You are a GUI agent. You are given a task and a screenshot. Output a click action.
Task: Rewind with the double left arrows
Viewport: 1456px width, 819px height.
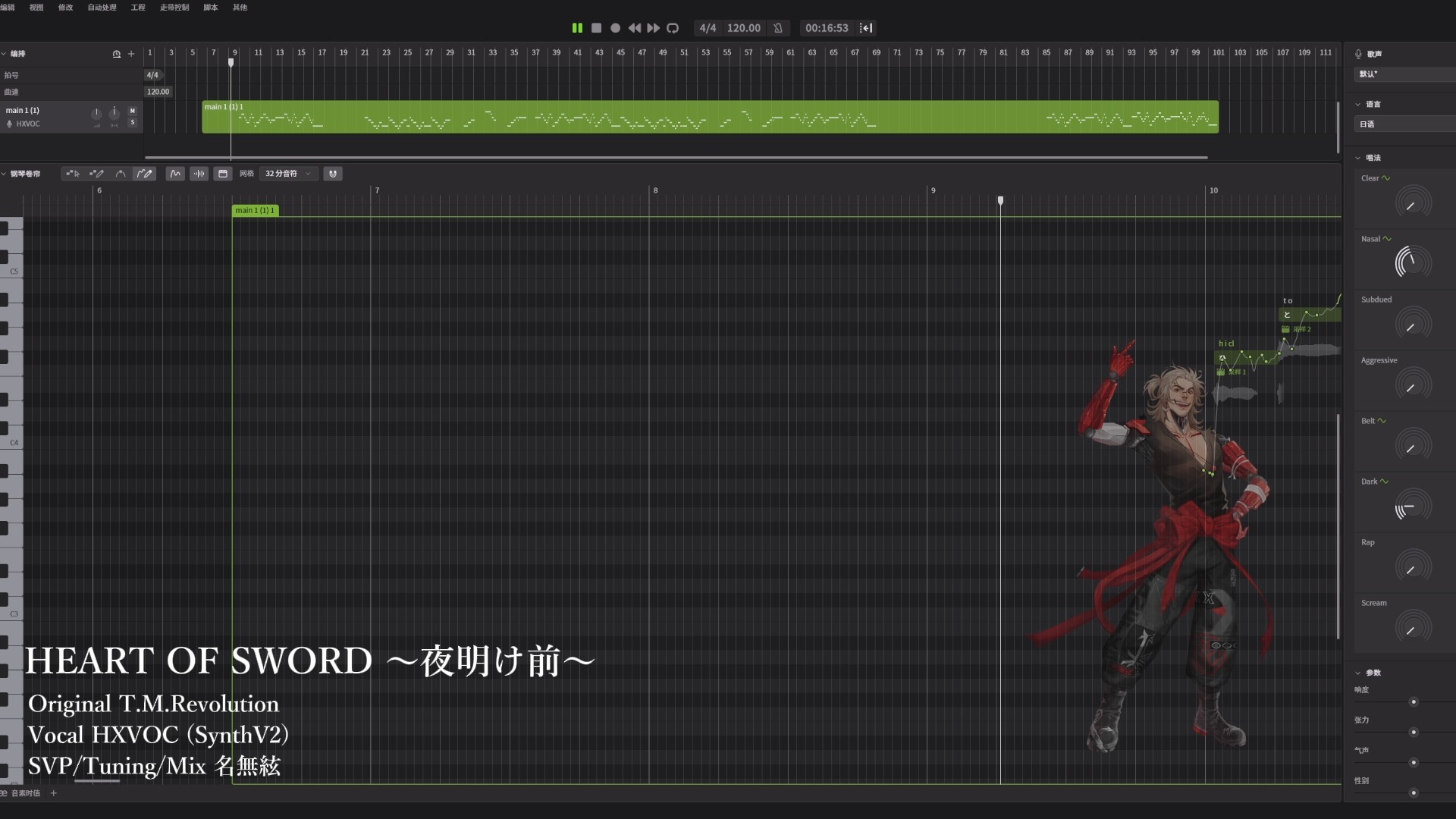(635, 28)
